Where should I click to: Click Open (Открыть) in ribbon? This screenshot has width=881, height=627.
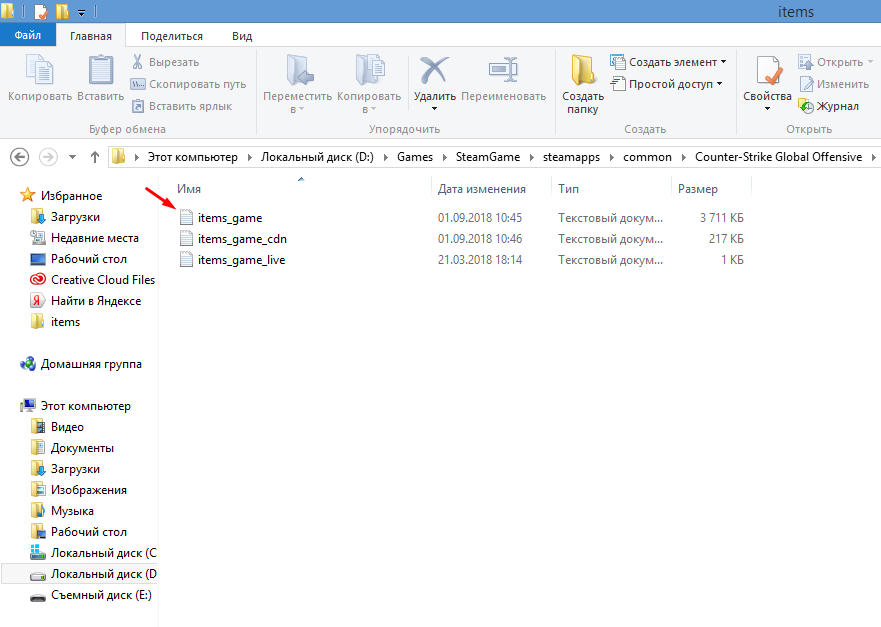click(x=835, y=62)
